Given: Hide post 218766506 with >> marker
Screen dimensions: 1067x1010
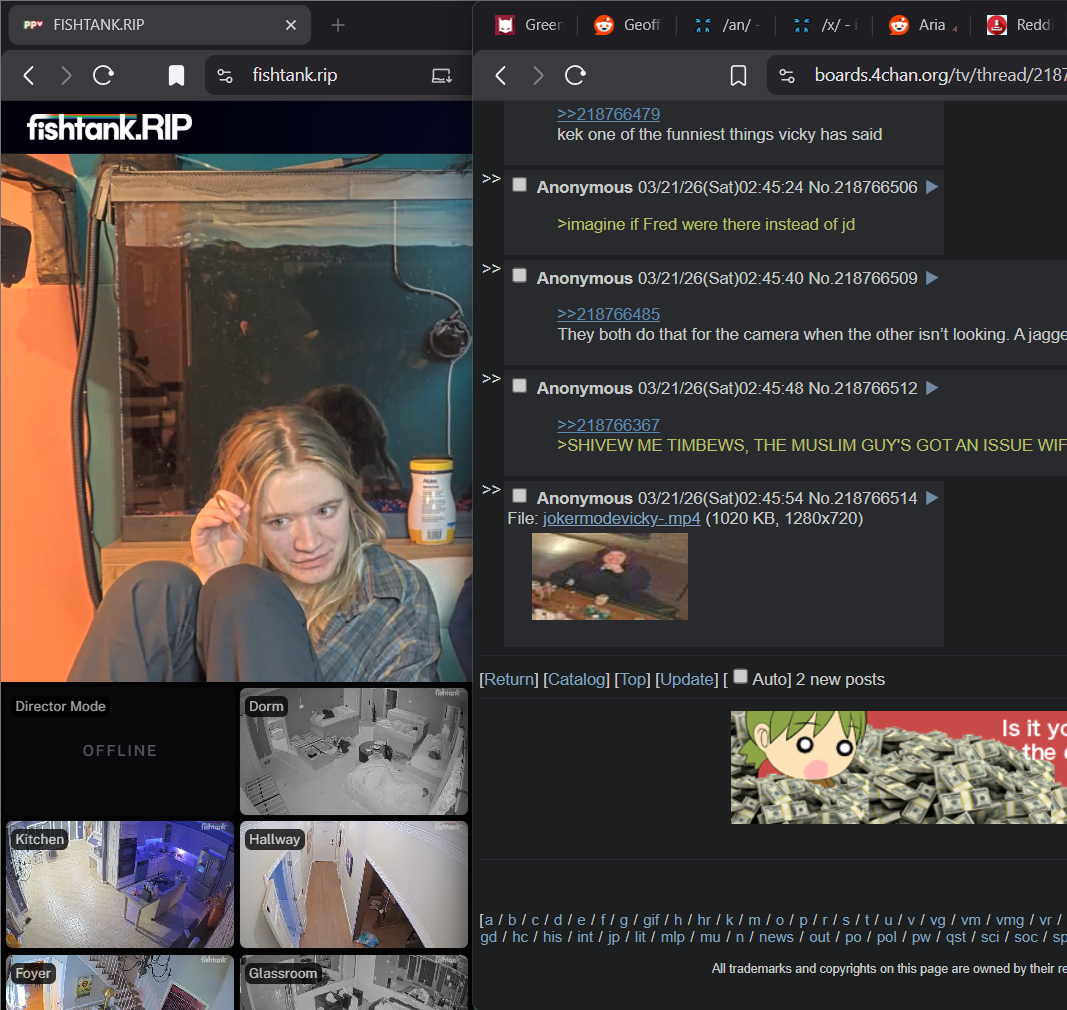Looking at the screenshot, I should pos(491,179).
